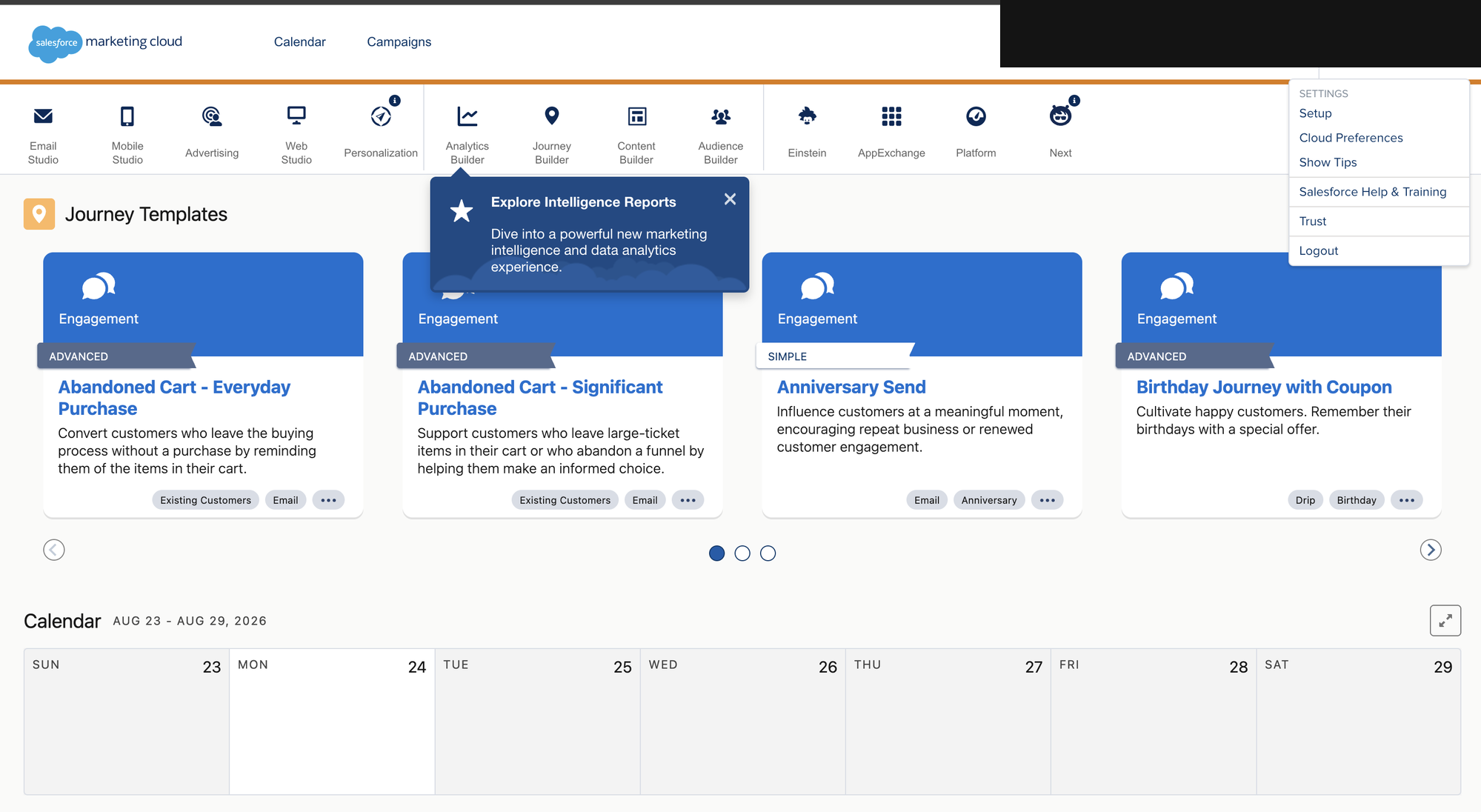
Task: Click the Drip tag pill
Action: pos(1305,500)
